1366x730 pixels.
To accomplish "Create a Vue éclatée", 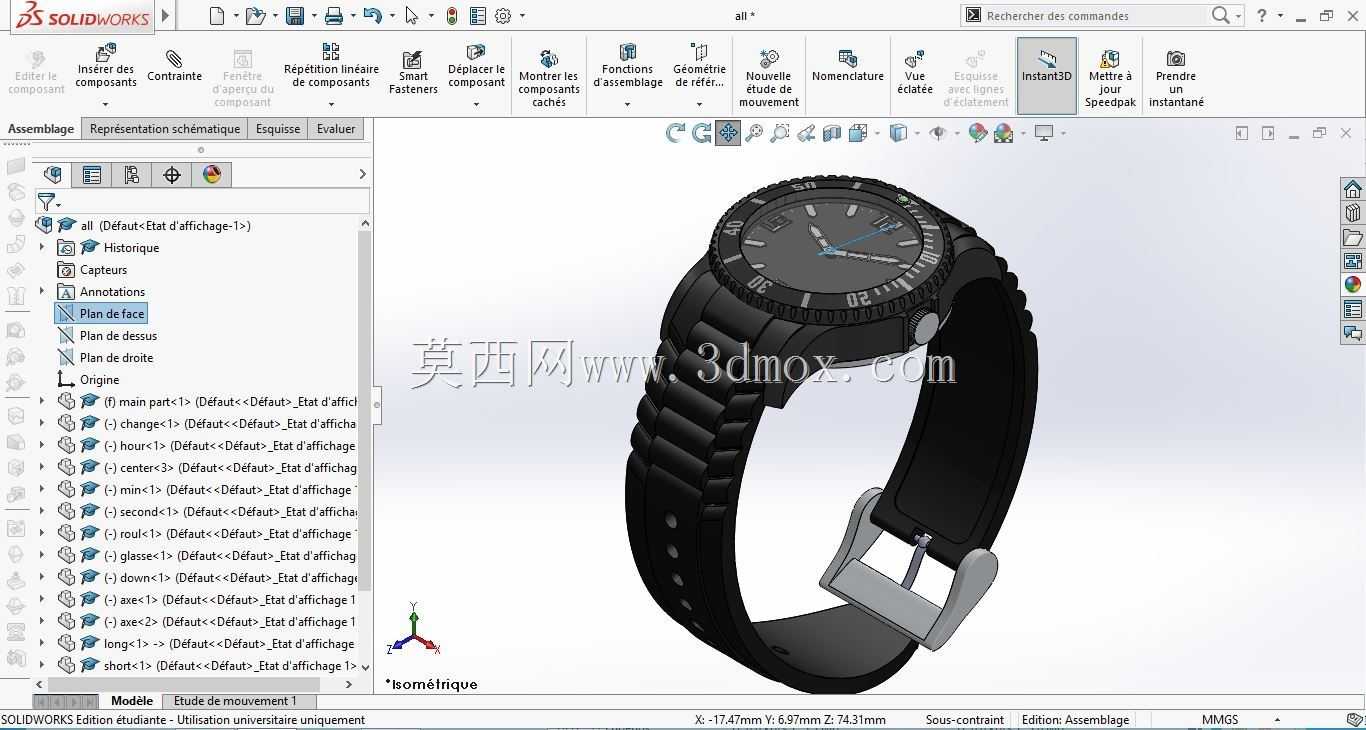I will click(914, 72).
